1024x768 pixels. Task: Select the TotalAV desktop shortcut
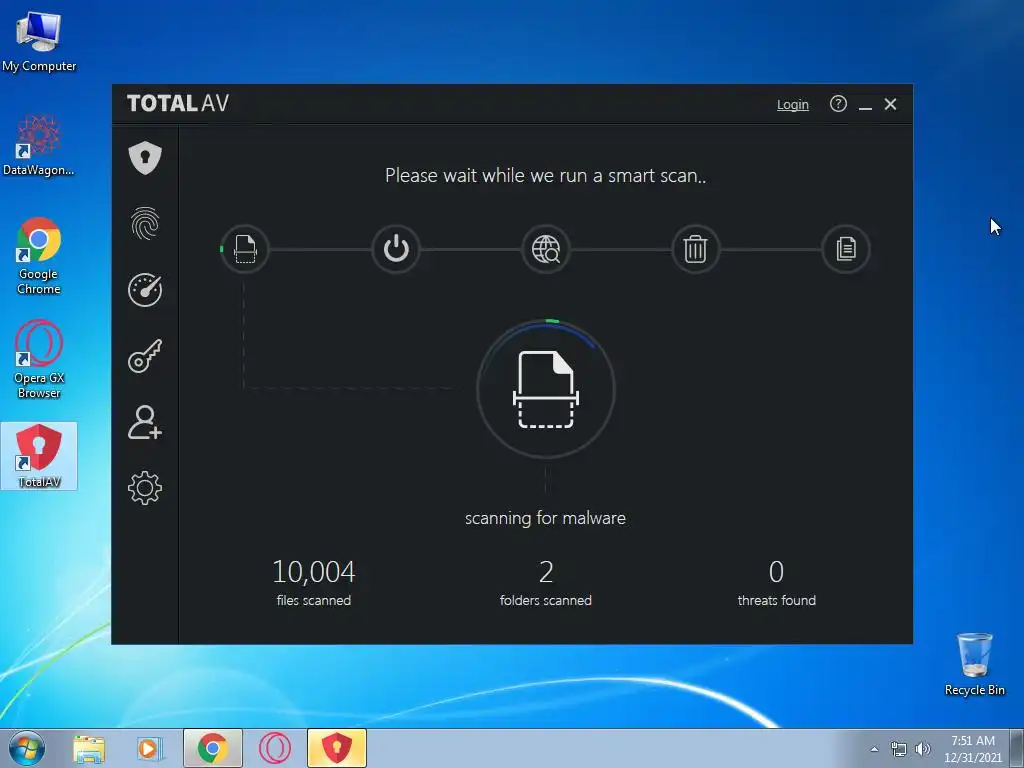pos(39,456)
